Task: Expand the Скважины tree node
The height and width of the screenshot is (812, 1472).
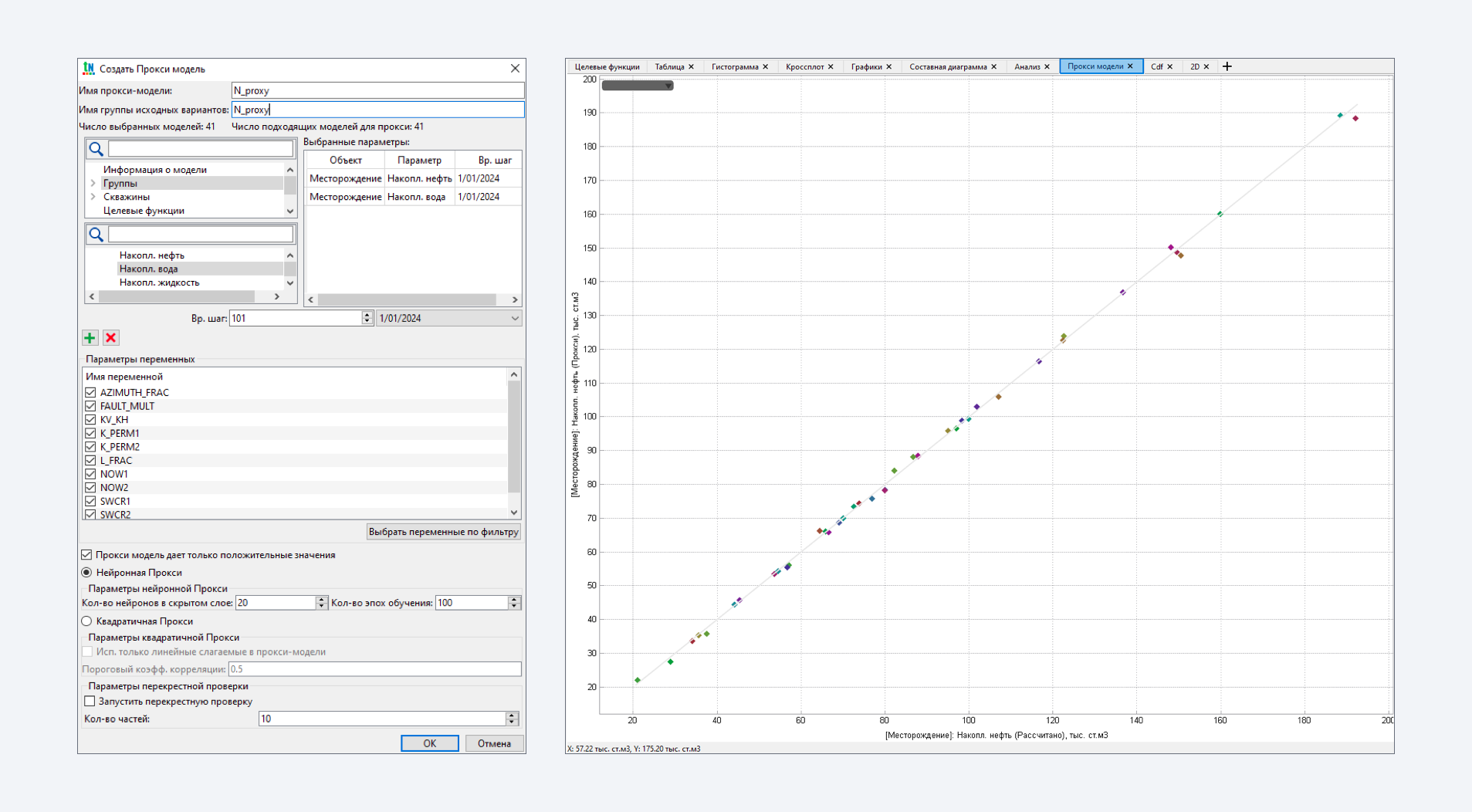Action: [93, 197]
